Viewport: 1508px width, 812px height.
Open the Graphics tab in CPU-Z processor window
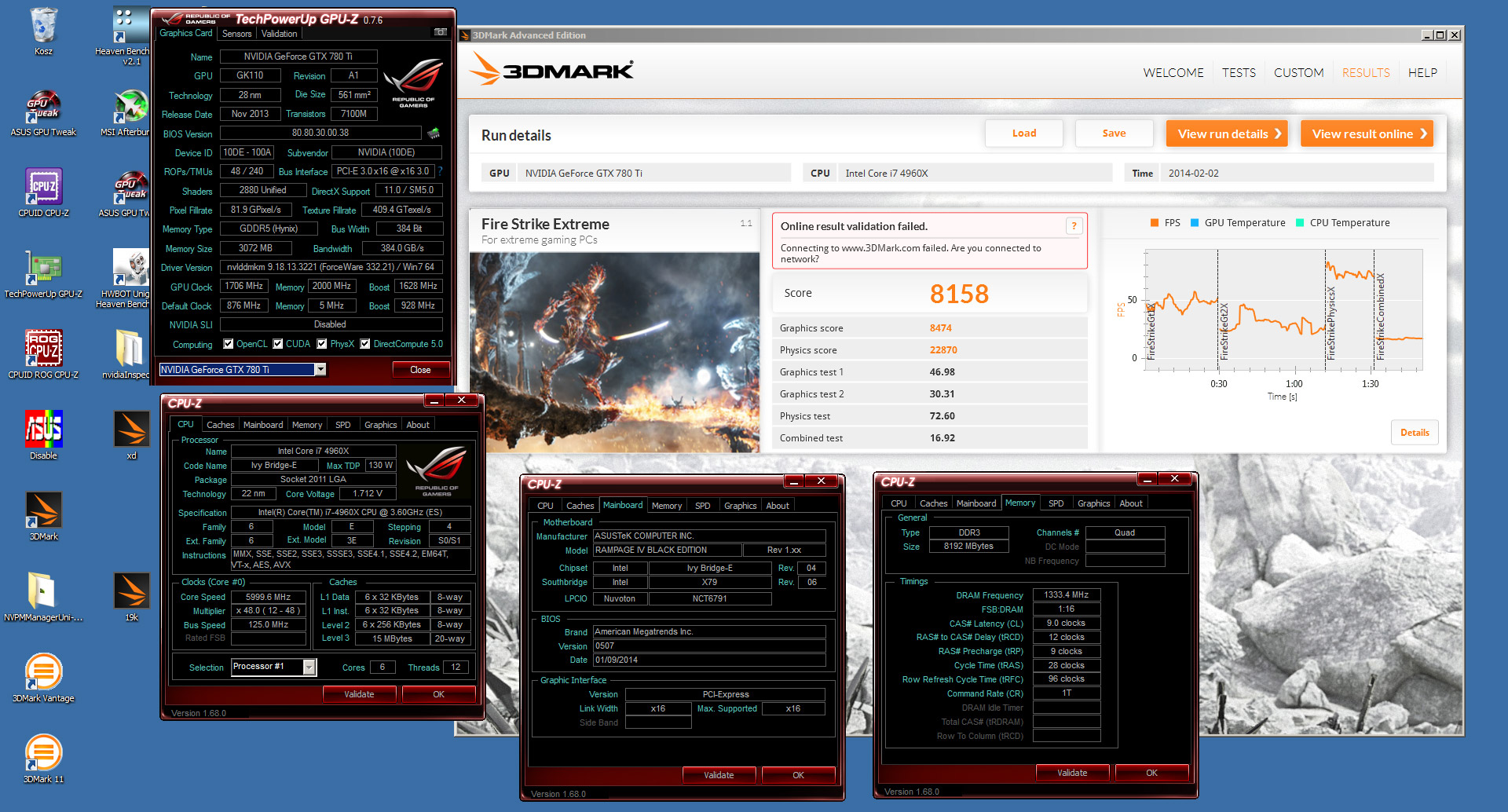coord(381,425)
